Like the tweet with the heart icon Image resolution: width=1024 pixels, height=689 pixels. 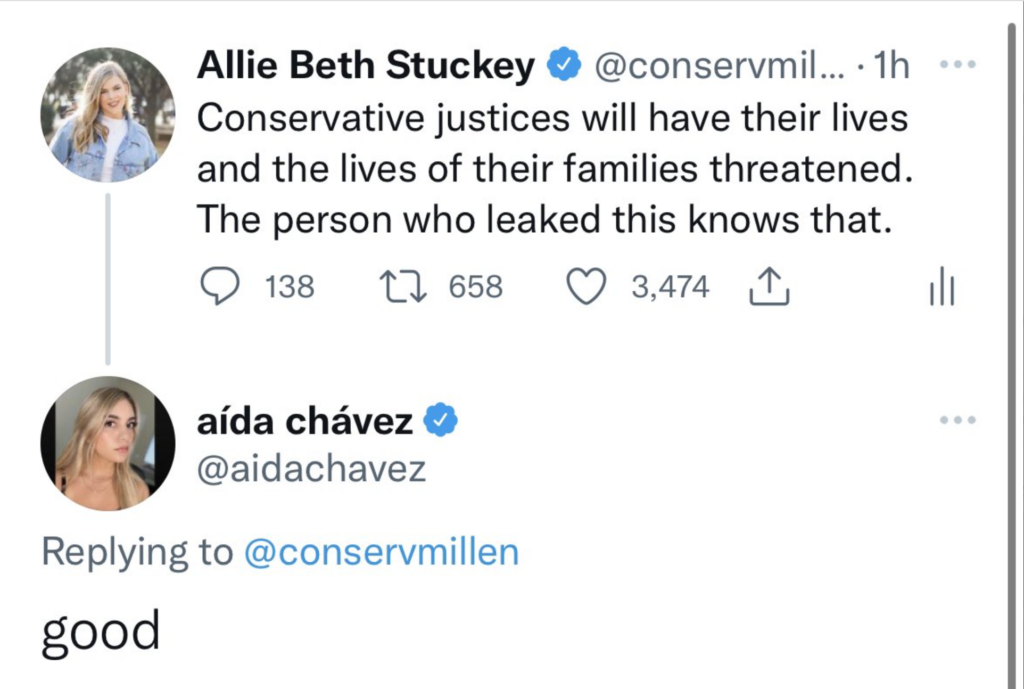pos(587,288)
